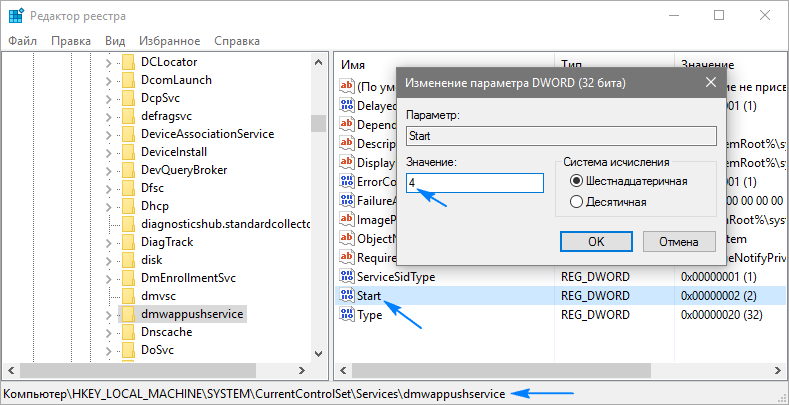
Task: Cancel the dialog with Отмена
Action: click(679, 241)
